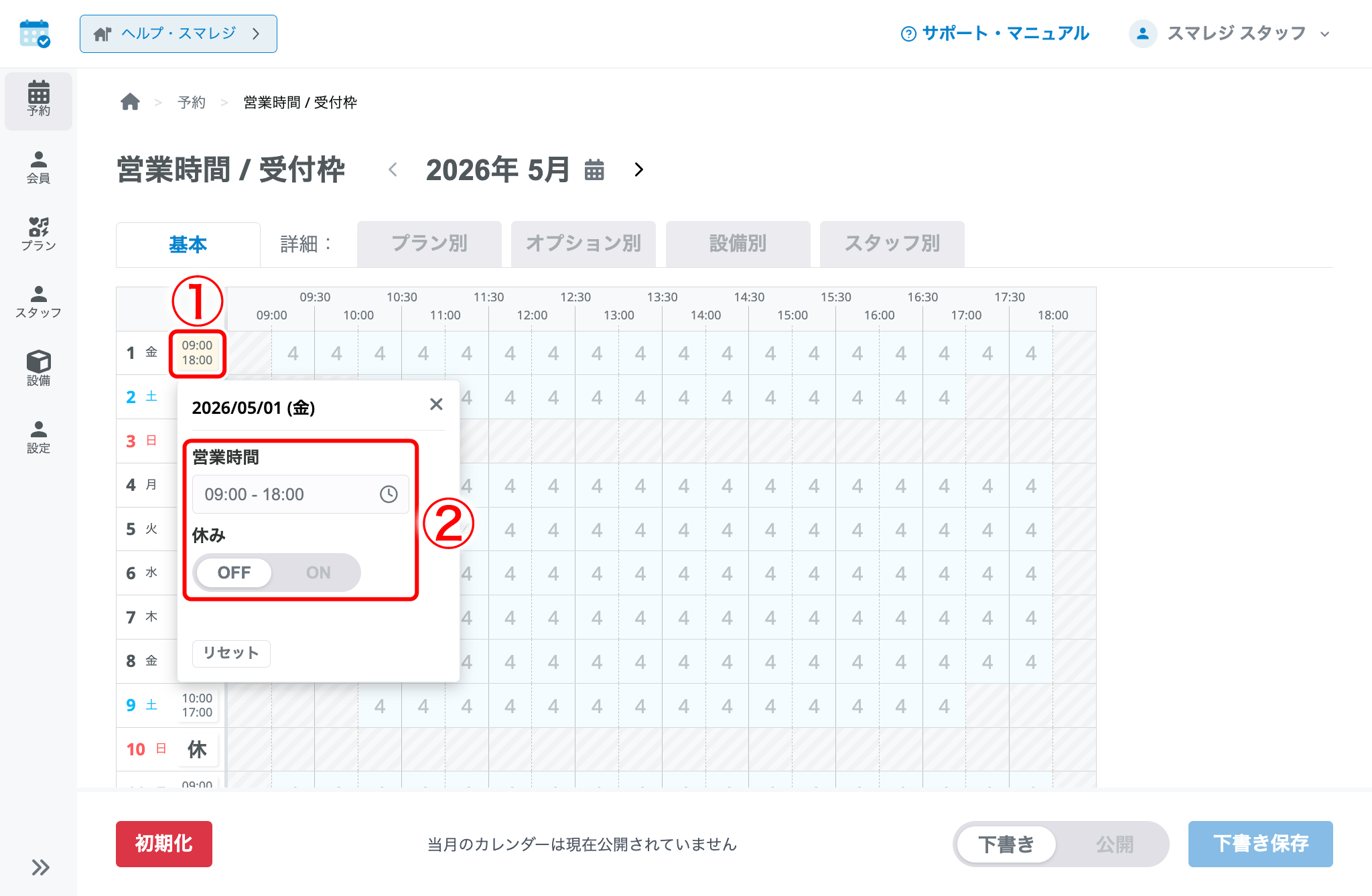Screen dimensions: 1372x896
Task: Click the red 初期化 button
Action: (x=164, y=844)
